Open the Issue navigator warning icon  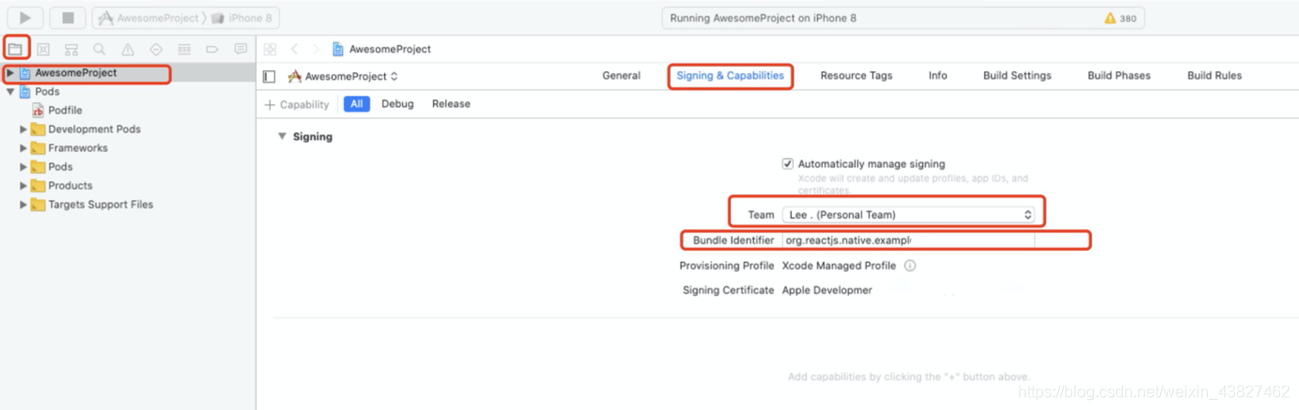[x=128, y=49]
